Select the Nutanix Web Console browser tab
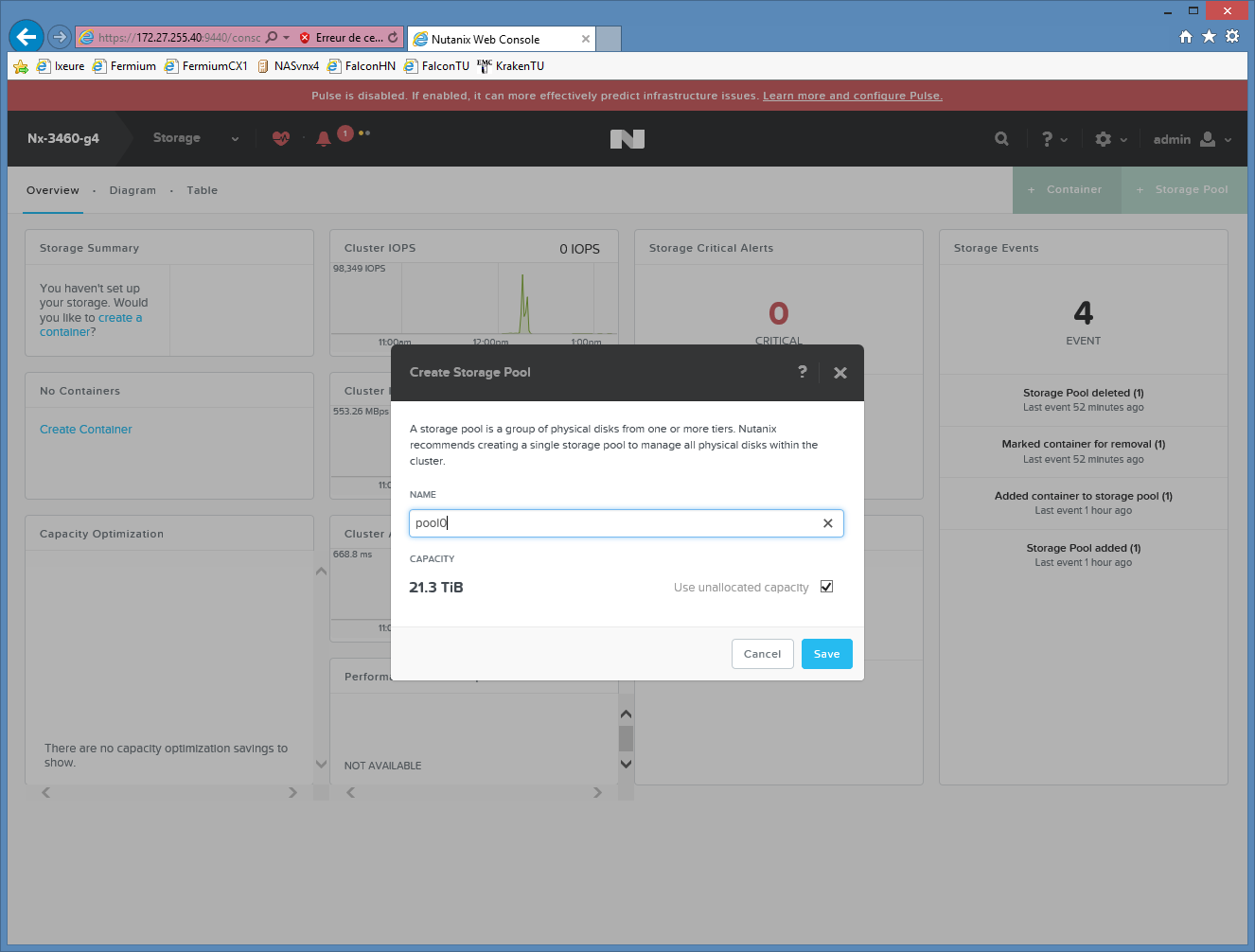Image resolution: width=1255 pixels, height=952 pixels. click(x=502, y=39)
